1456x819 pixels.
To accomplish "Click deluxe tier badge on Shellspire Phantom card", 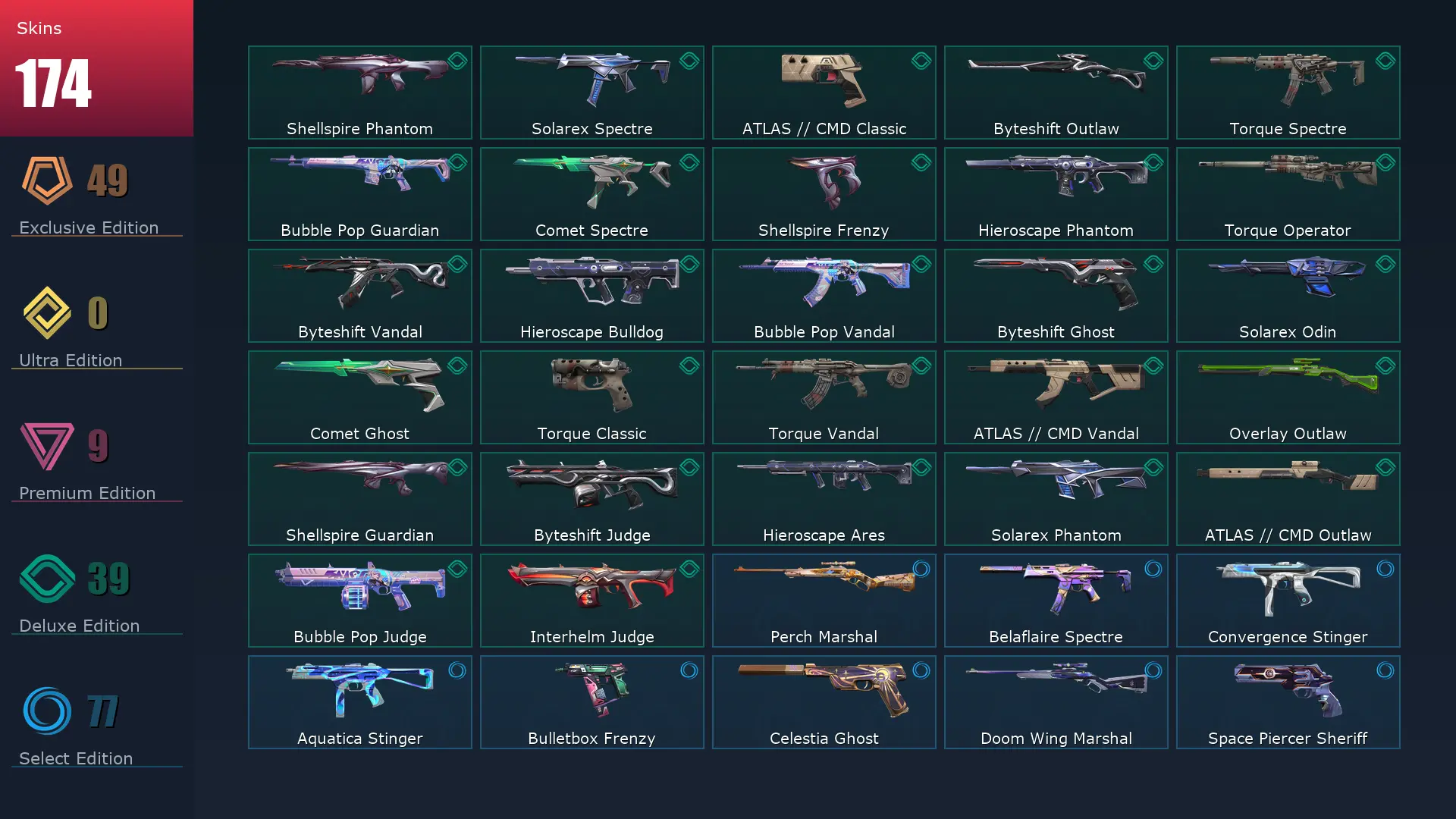I will (x=457, y=61).
